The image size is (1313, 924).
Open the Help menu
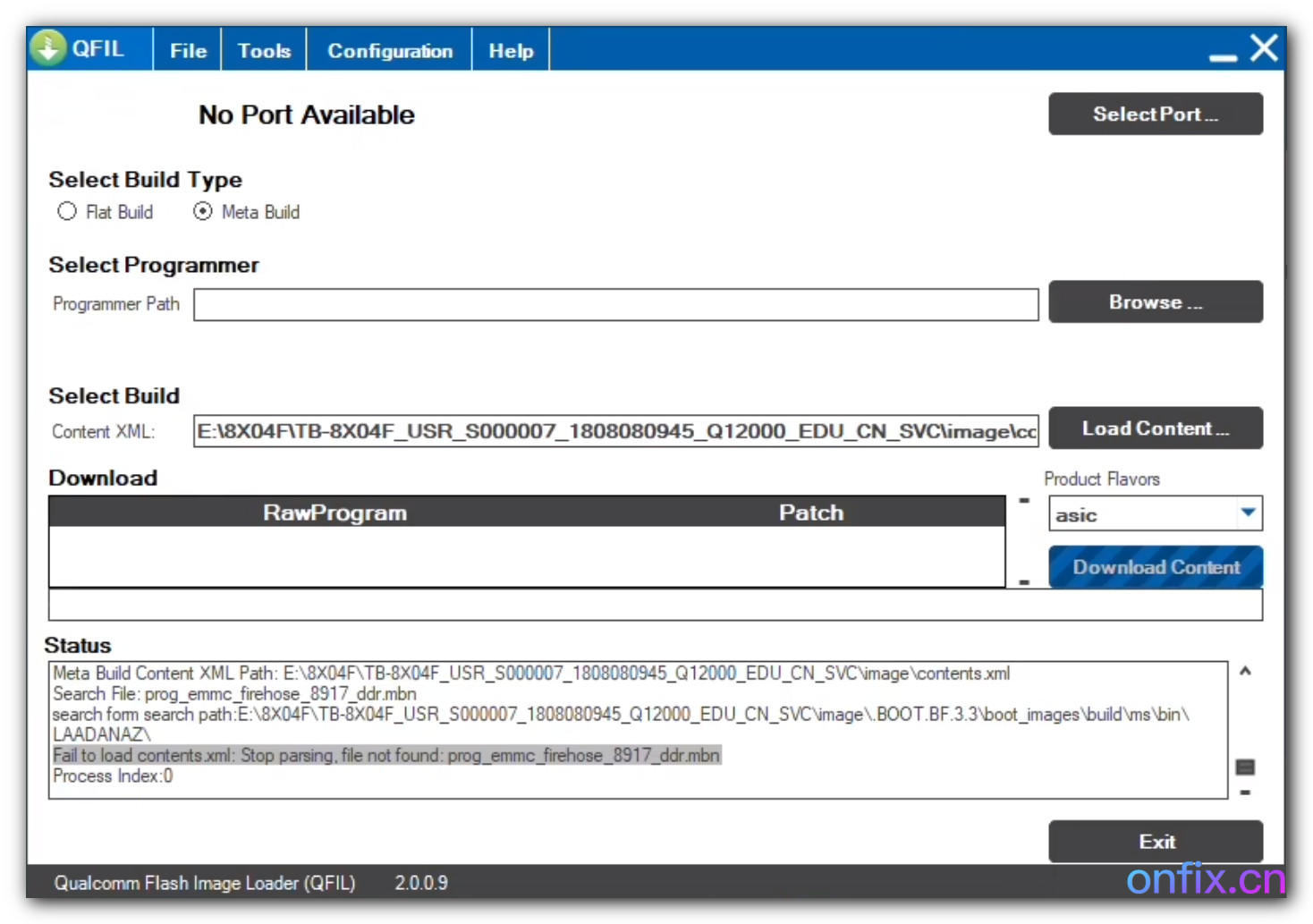tap(511, 51)
